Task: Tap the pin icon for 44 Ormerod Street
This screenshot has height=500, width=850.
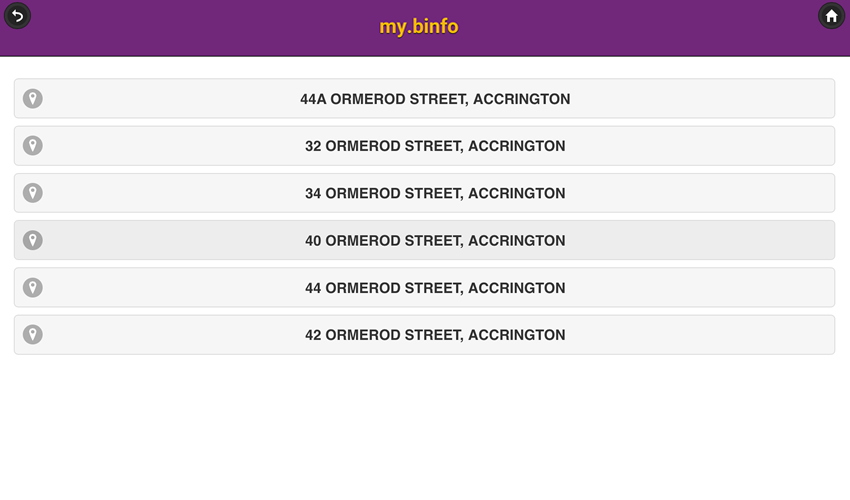Action: [x=33, y=287]
